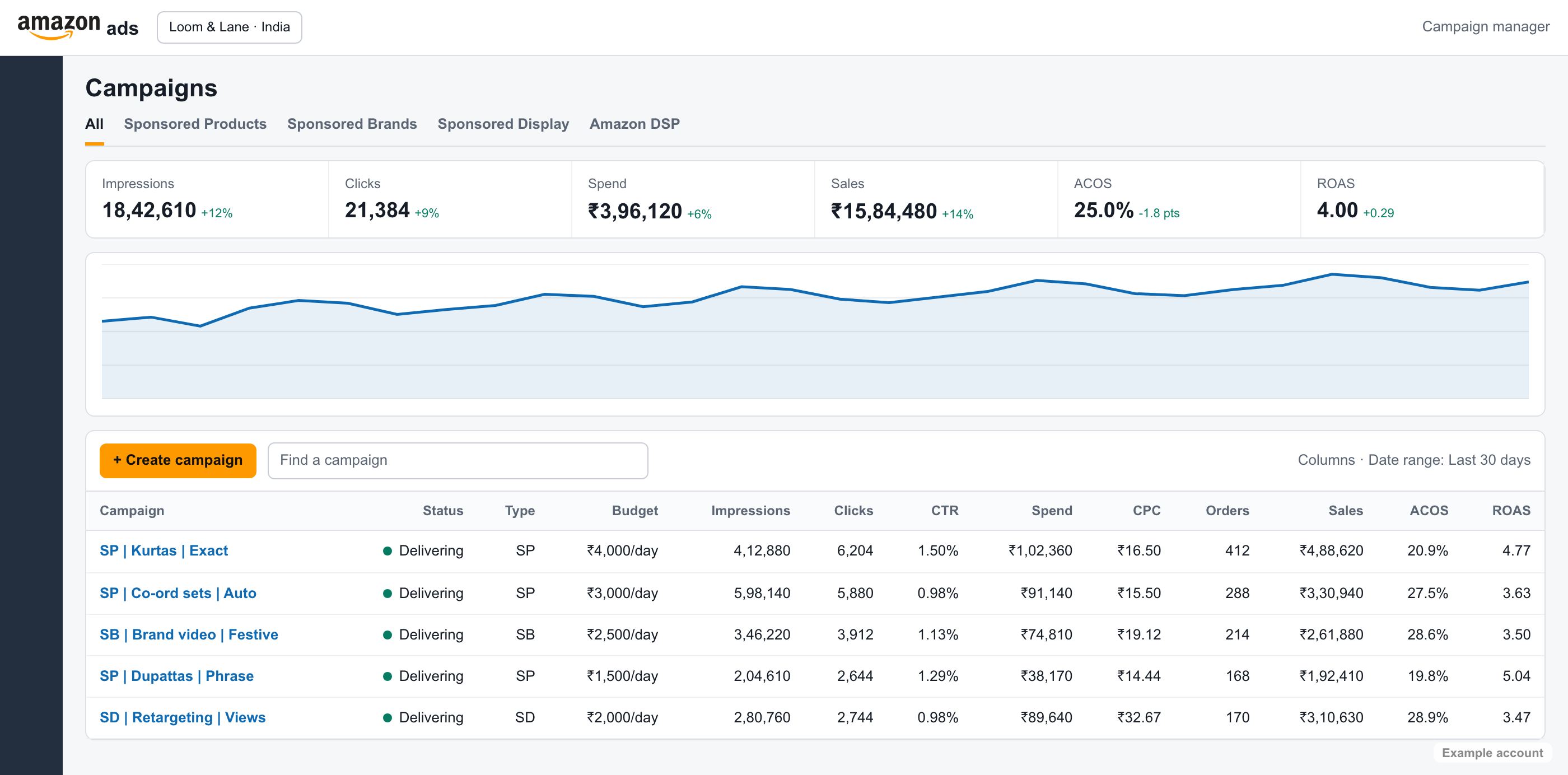Sort by the Budget column header
Viewport: 1568px width, 775px height.
point(635,510)
